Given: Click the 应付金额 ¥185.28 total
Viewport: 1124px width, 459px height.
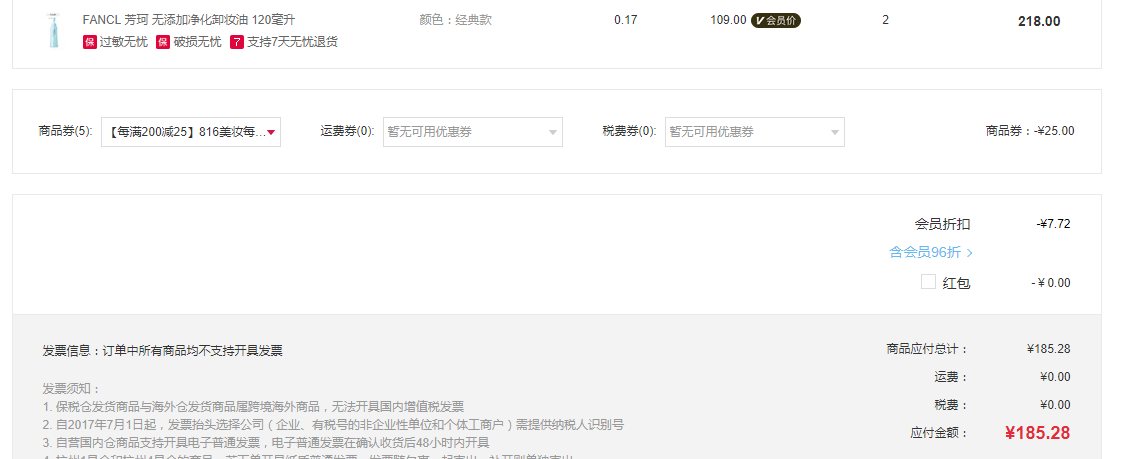Looking at the screenshot, I should pos(1037,432).
